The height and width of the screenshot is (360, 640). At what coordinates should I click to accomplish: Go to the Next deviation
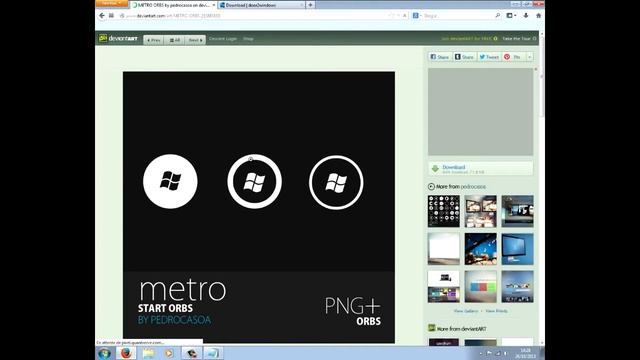[x=195, y=40]
